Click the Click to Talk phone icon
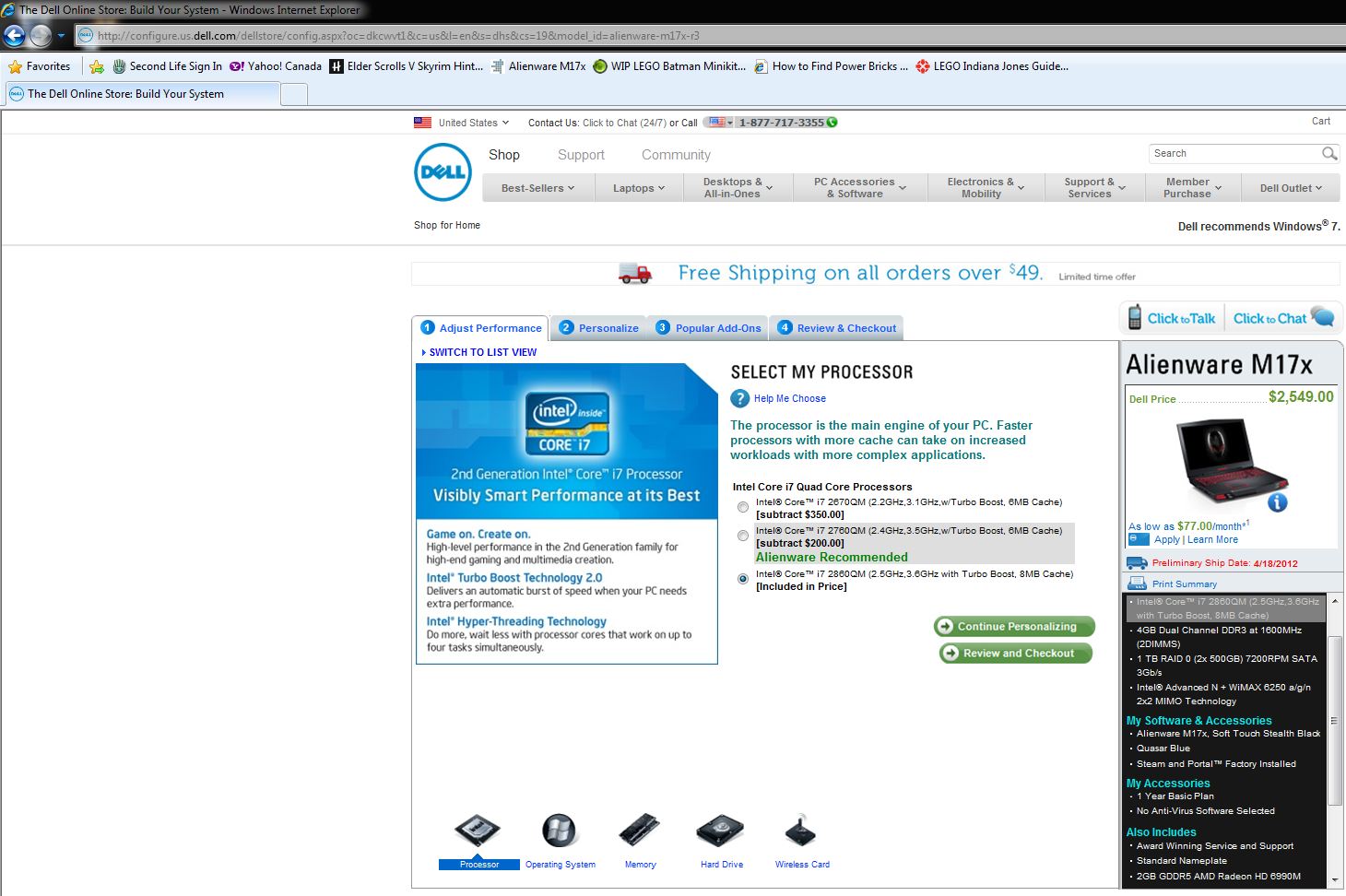This screenshot has width=1346, height=896. coord(1135,318)
